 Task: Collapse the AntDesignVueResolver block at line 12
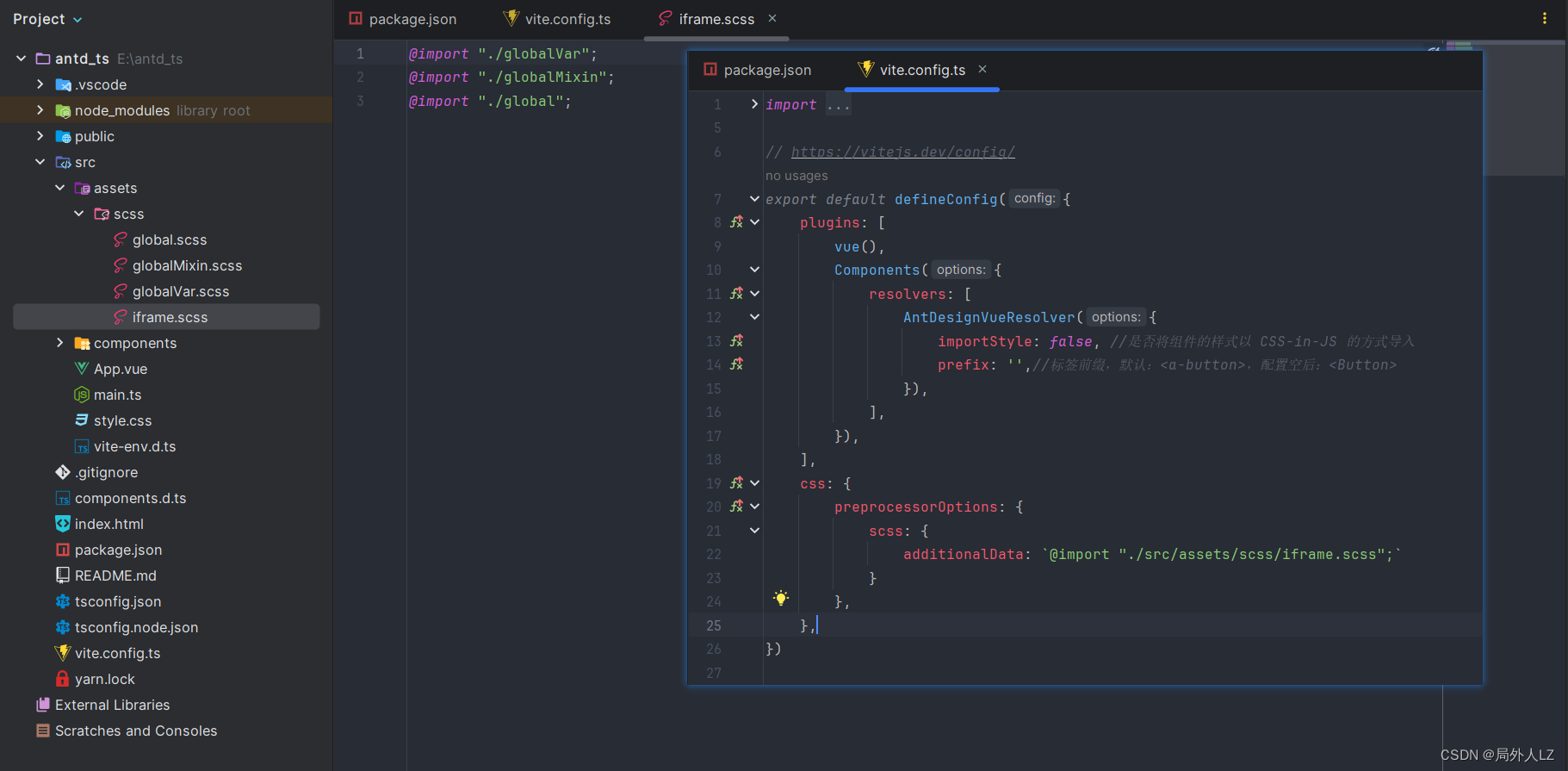point(754,317)
